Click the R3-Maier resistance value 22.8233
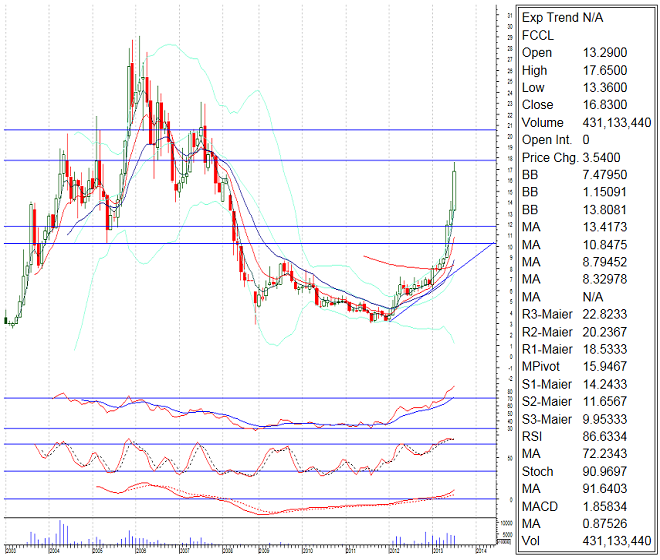 tap(606, 313)
